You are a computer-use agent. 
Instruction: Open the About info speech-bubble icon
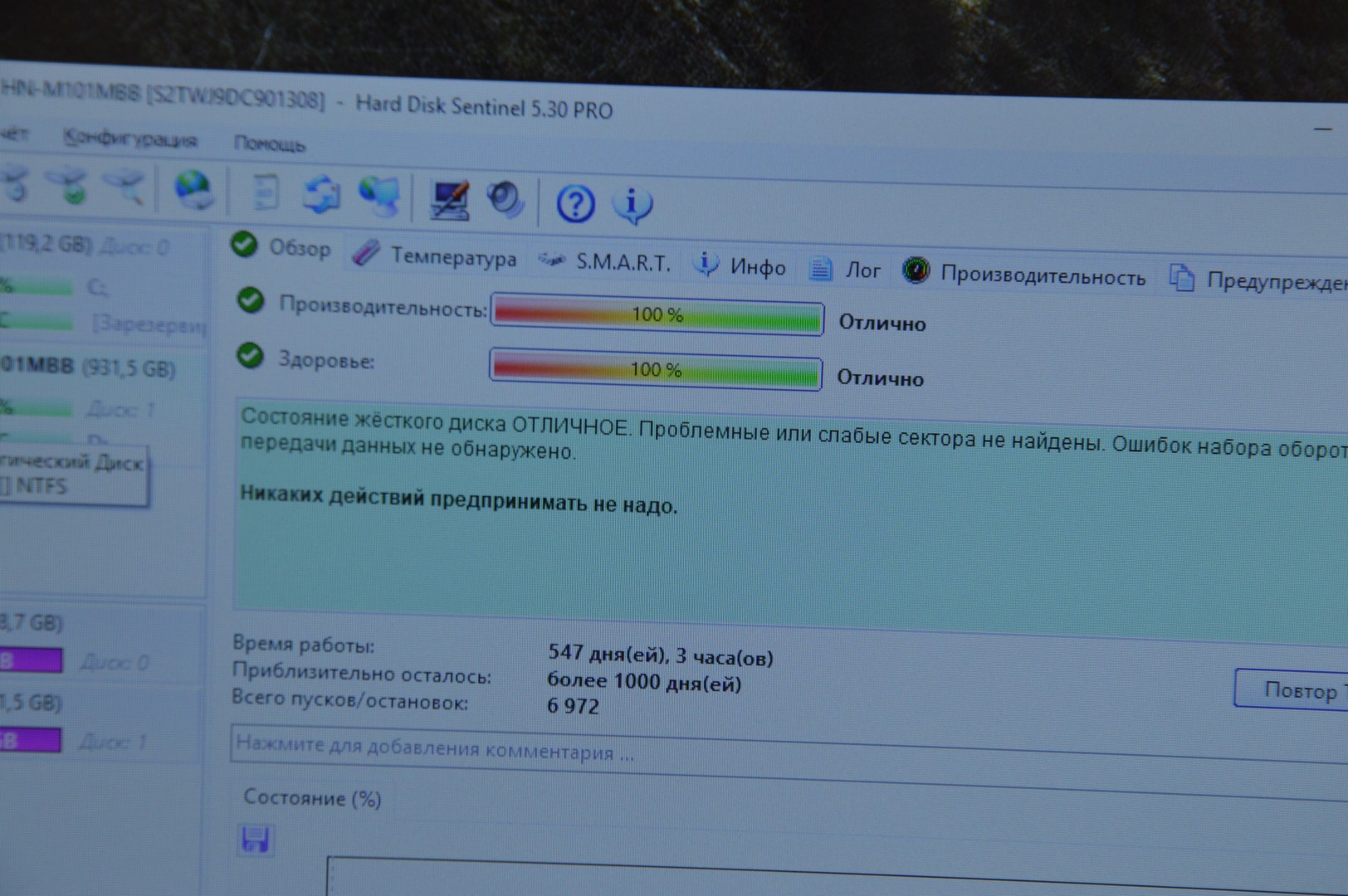click(632, 205)
